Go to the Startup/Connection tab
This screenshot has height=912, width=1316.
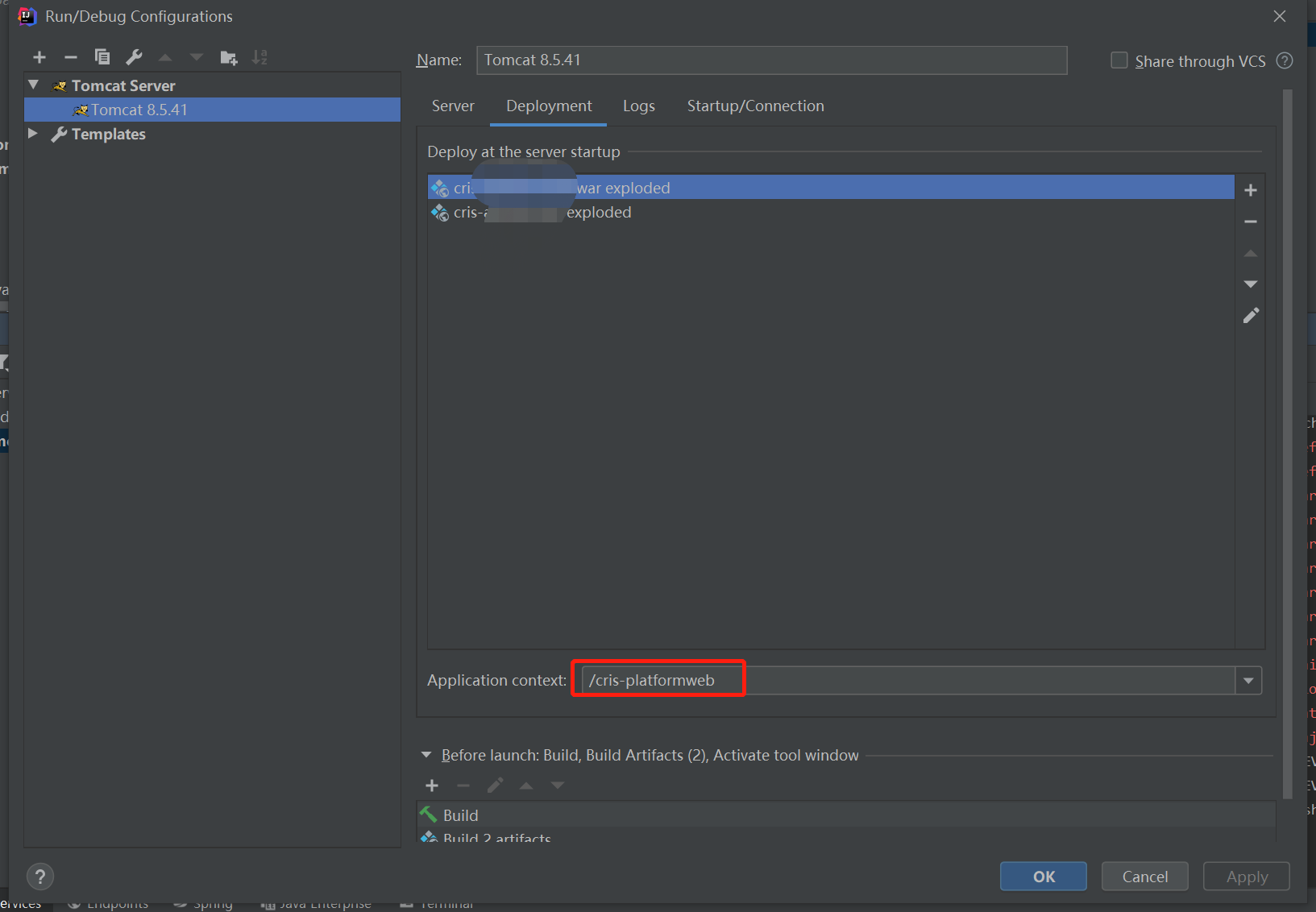point(755,106)
